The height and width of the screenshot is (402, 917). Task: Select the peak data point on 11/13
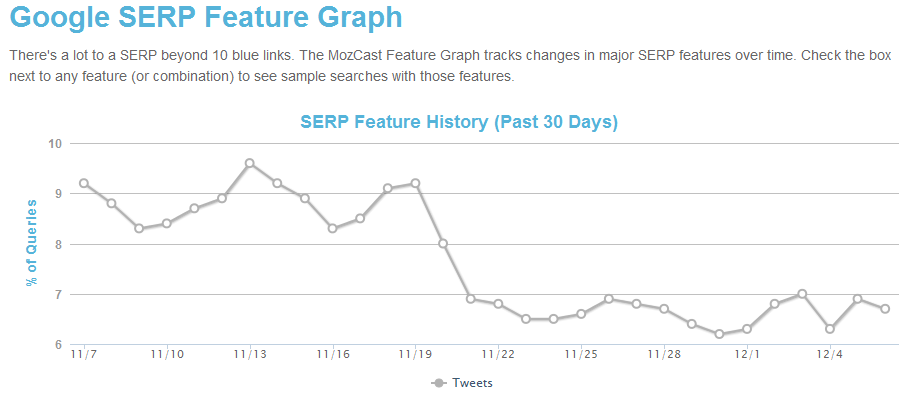click(x=249, y=163)
